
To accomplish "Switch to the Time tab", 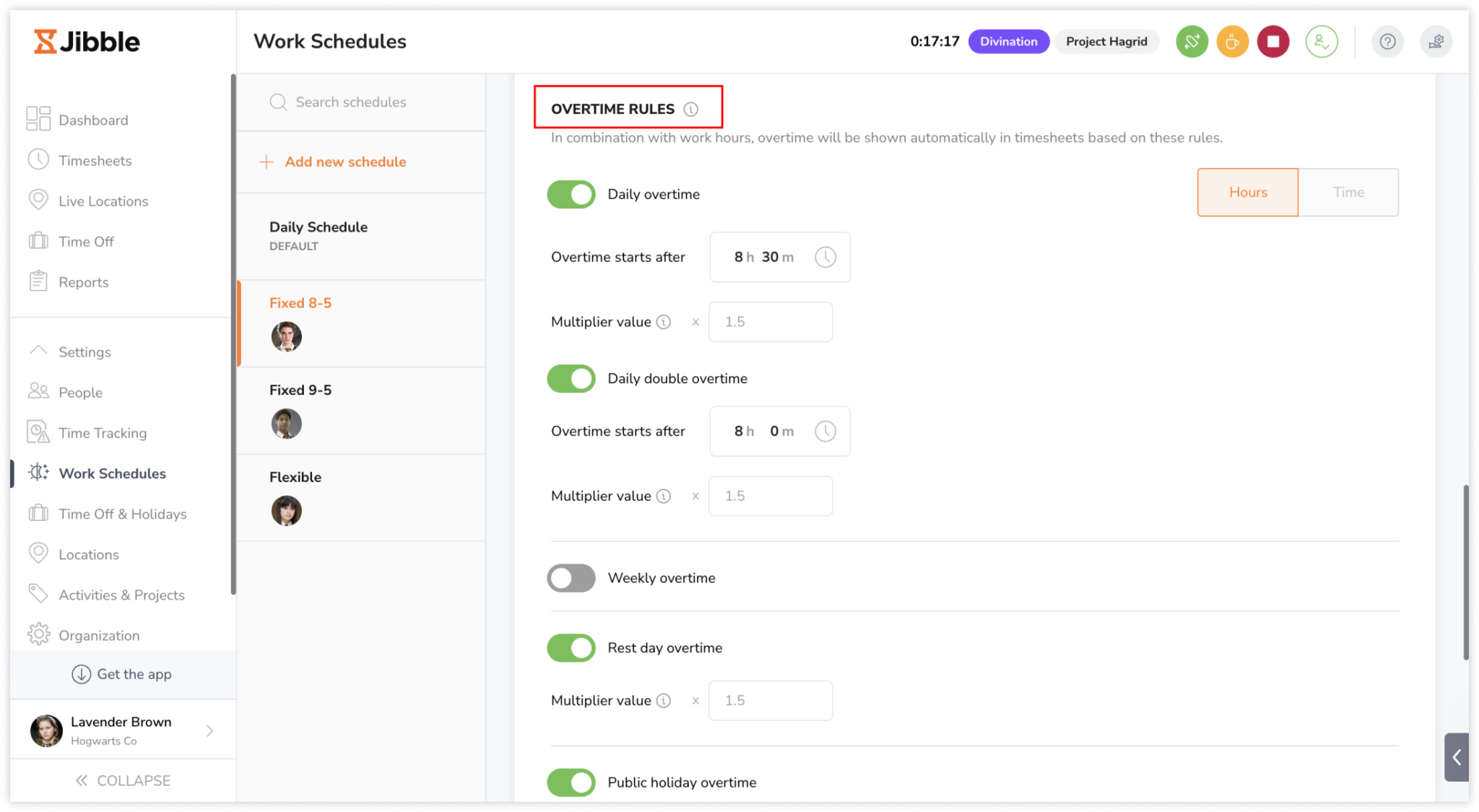I will [1348, 192].
